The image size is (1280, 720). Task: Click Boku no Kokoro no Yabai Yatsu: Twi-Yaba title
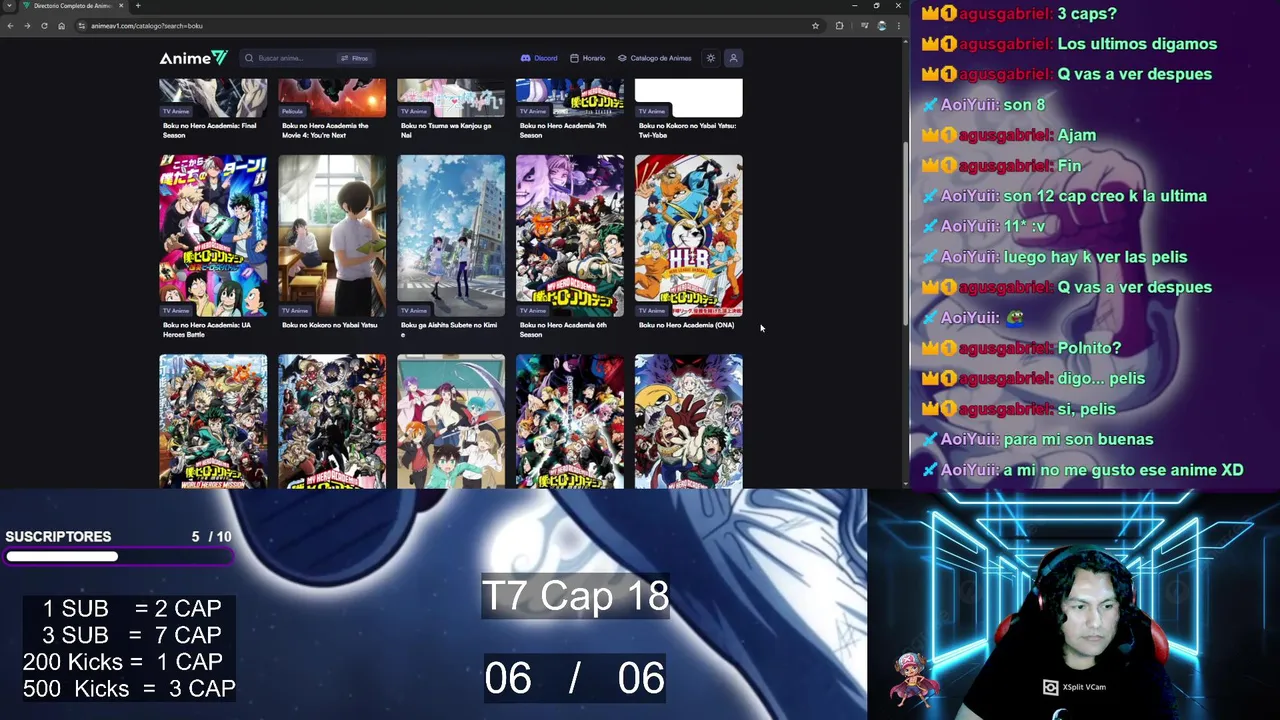click(687, 130)
